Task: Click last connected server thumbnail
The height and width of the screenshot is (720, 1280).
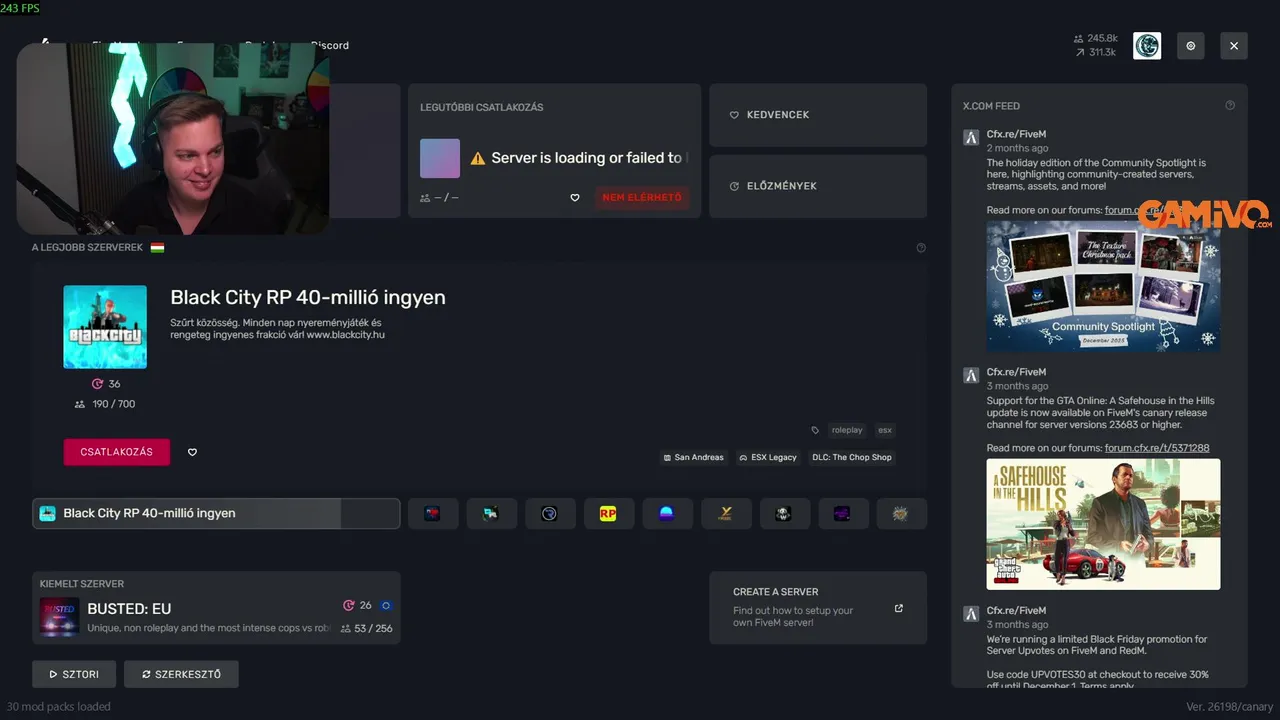Action: pyautogui.click(x=440, y=158)
